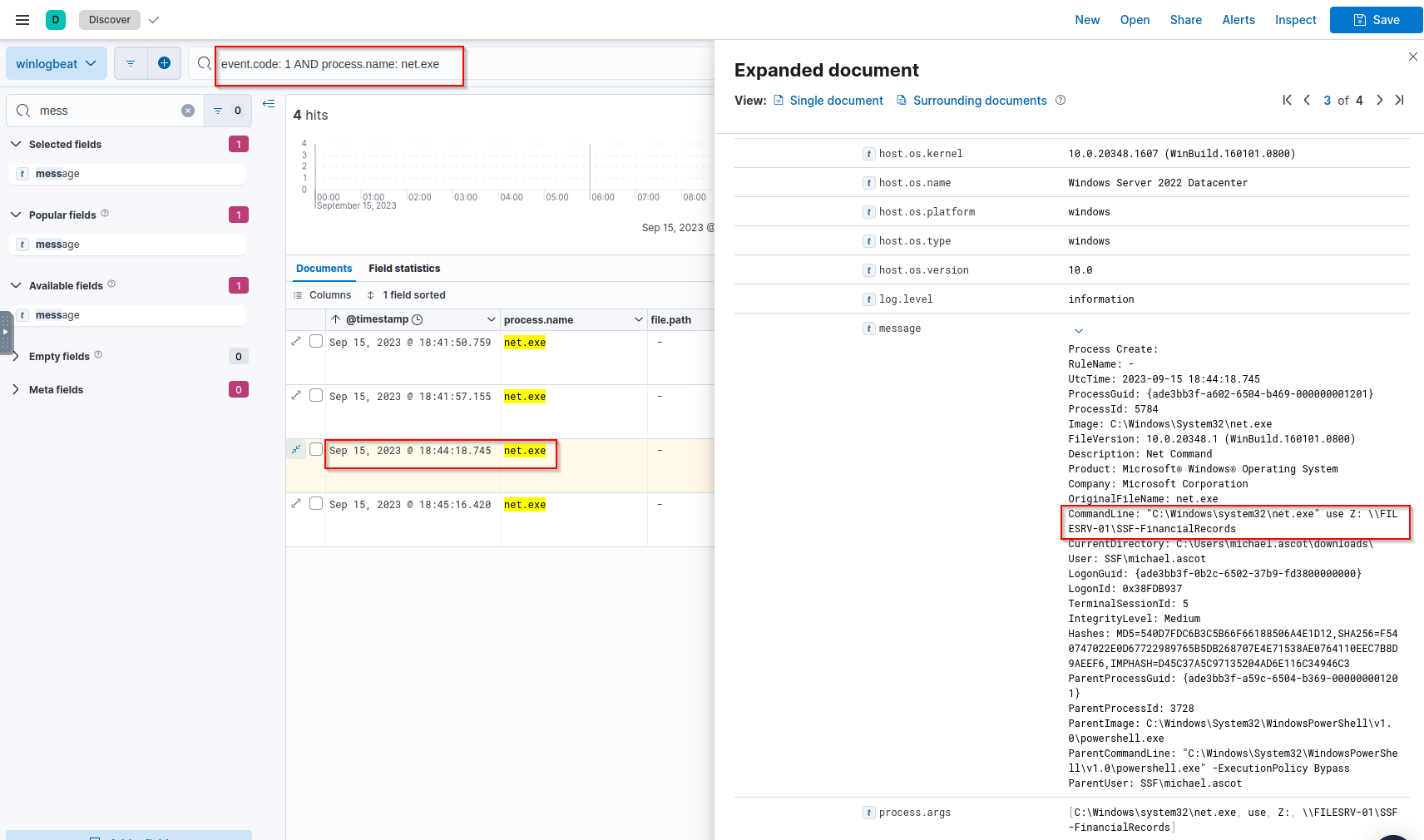This screenshot has width=1424, height=840.
Task: Collapse the Selected fields section
Action: pyautogui.click(x=16, y=144)
